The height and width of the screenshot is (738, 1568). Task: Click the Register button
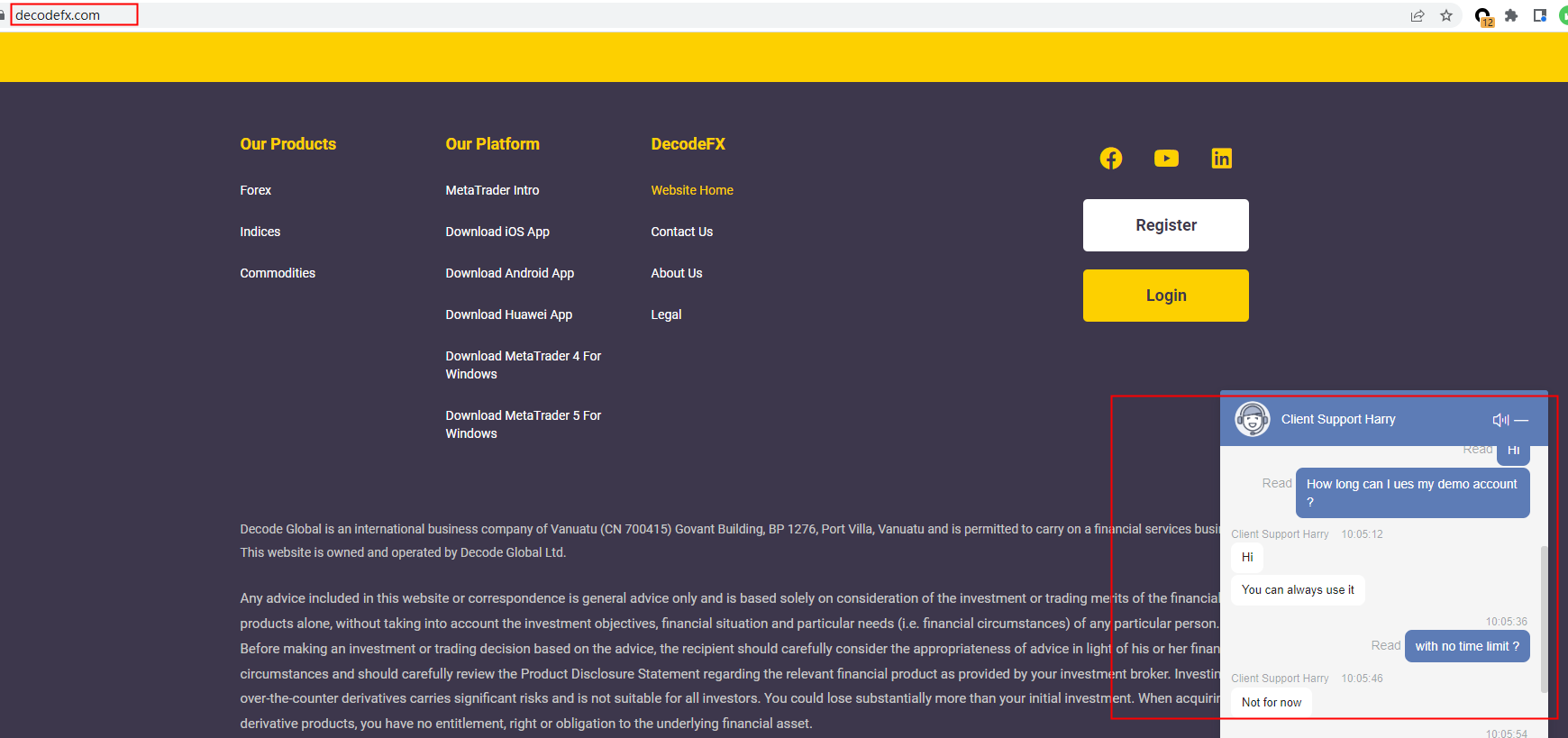[x=1165, y=225]
